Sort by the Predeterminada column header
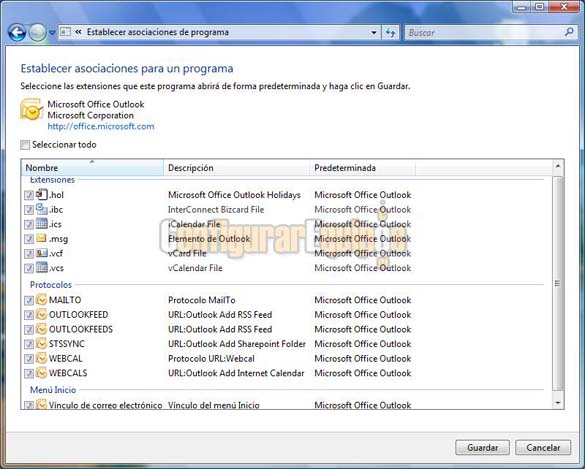 pyautogui.click(x=363, y=168)
